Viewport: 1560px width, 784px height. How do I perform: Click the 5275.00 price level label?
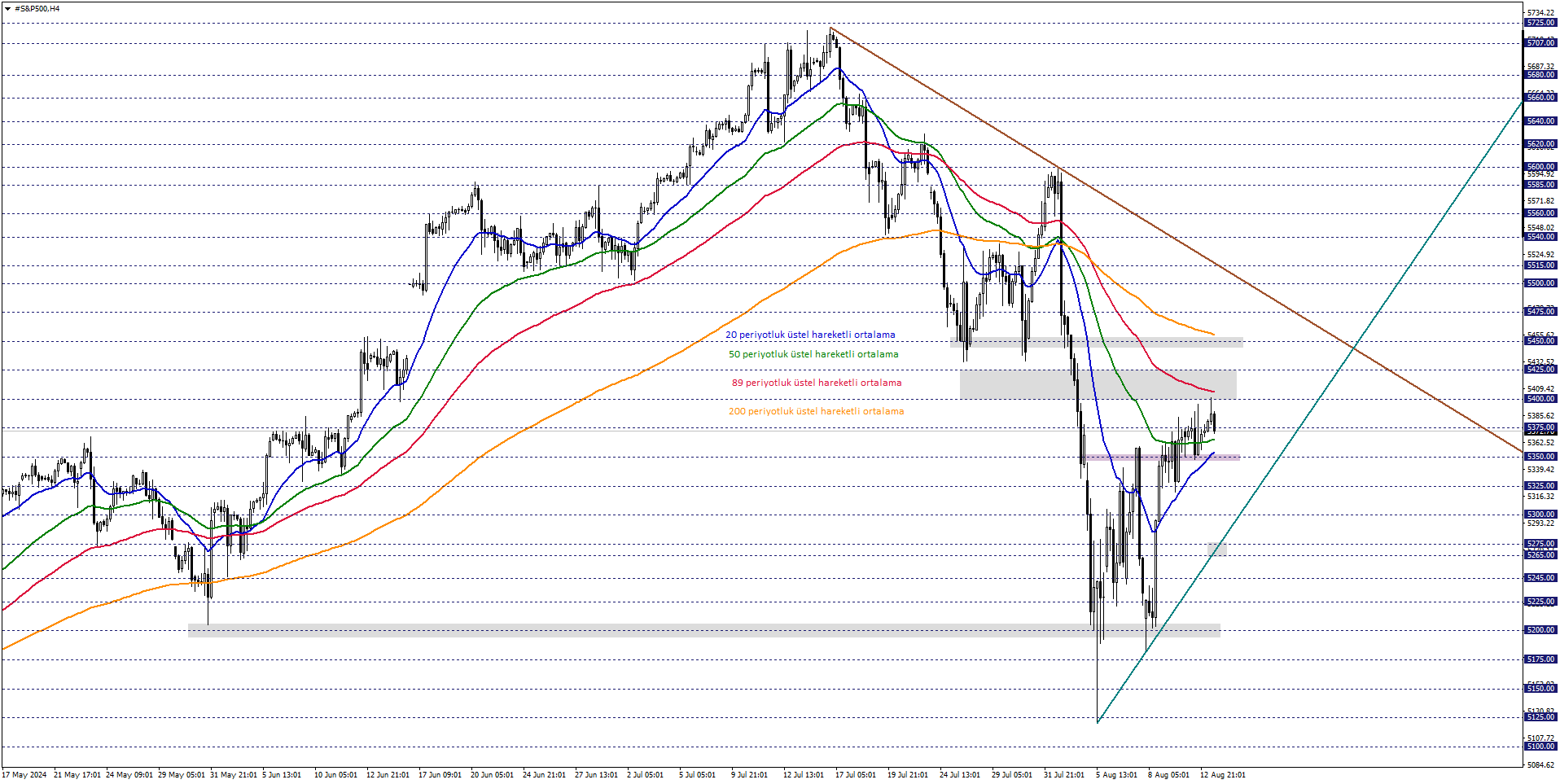coord(1540,544)
